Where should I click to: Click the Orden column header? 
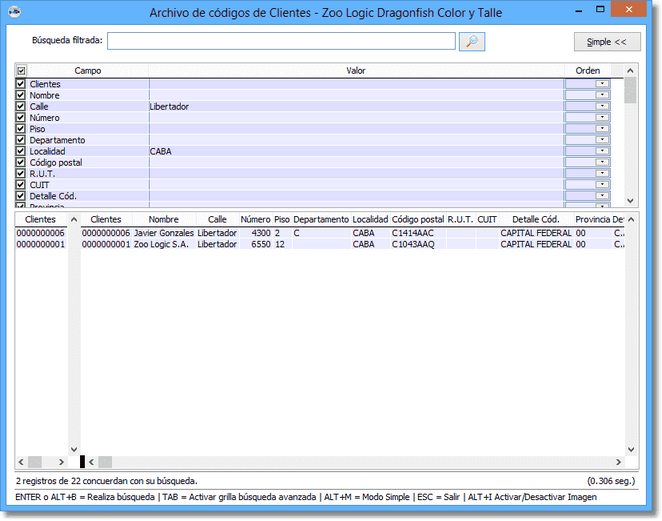pos(588,71)
